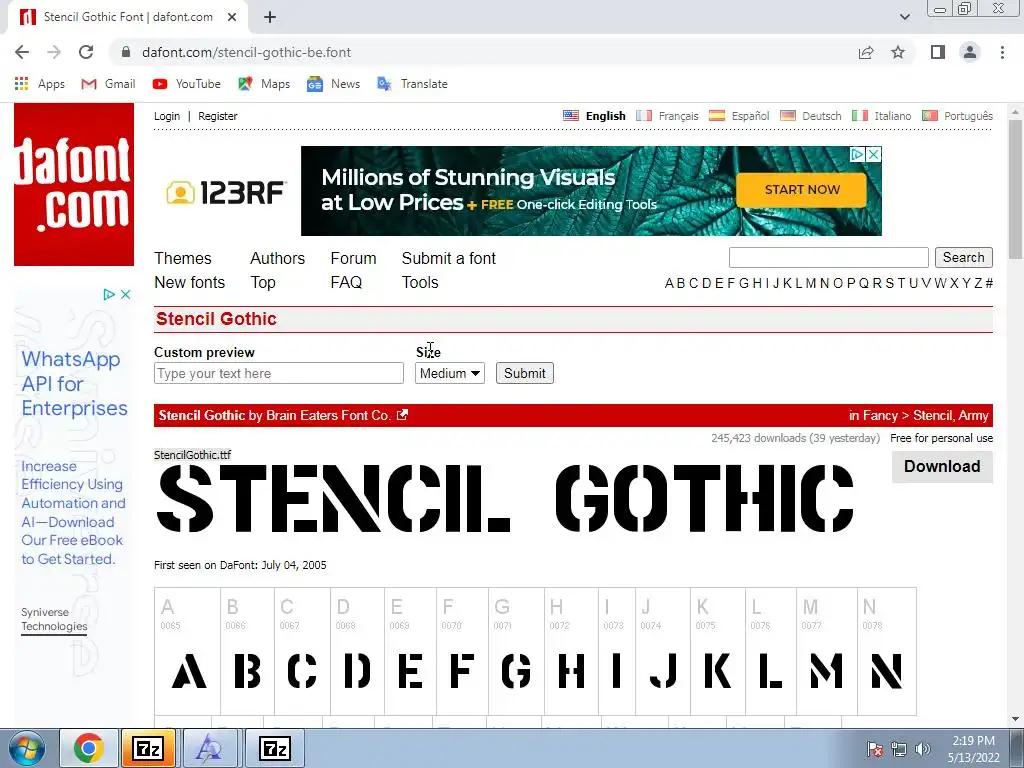Go back to the previous page

click(22, 52)
